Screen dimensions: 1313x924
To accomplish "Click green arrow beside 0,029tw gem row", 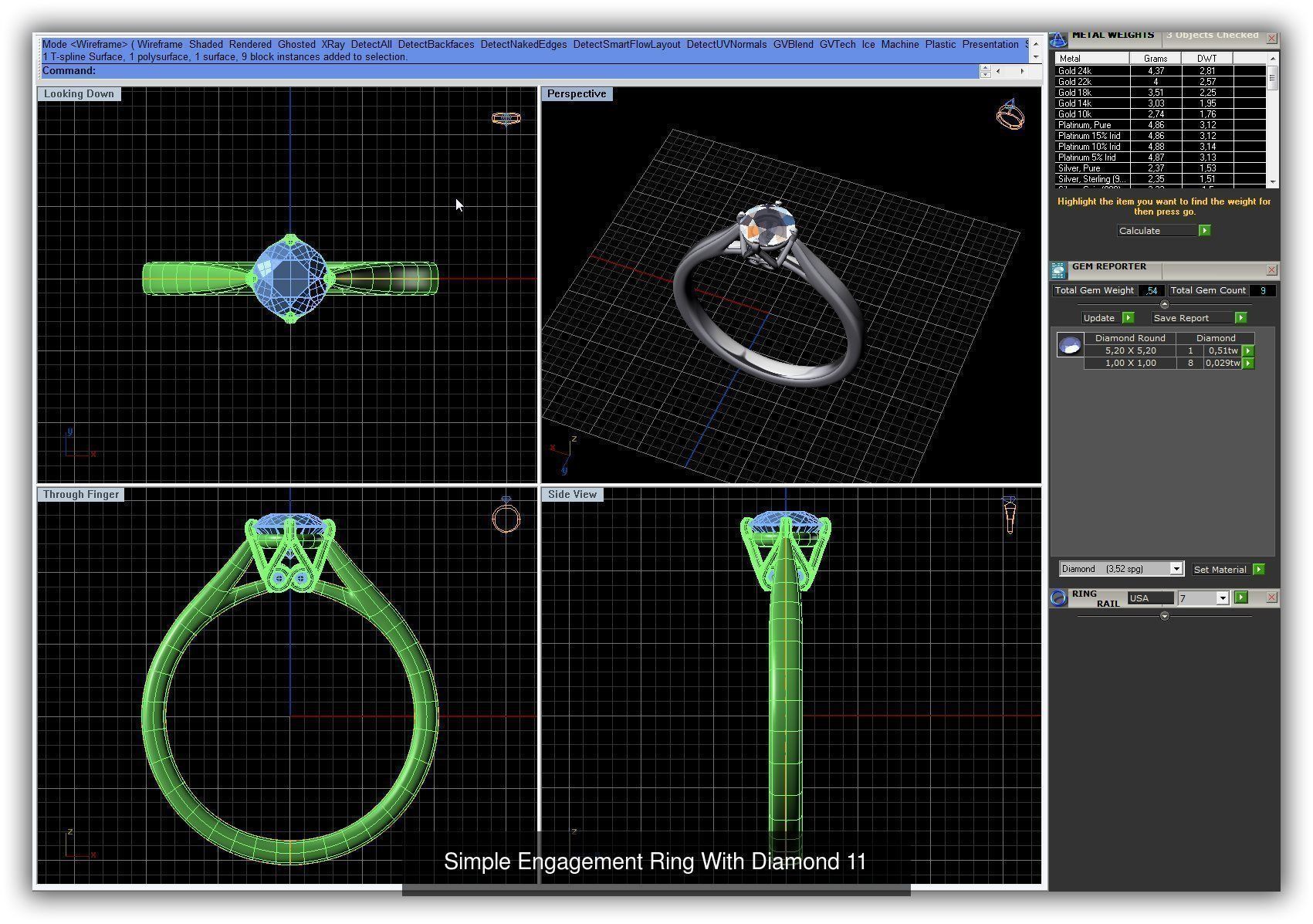I will pos(1248,364).
